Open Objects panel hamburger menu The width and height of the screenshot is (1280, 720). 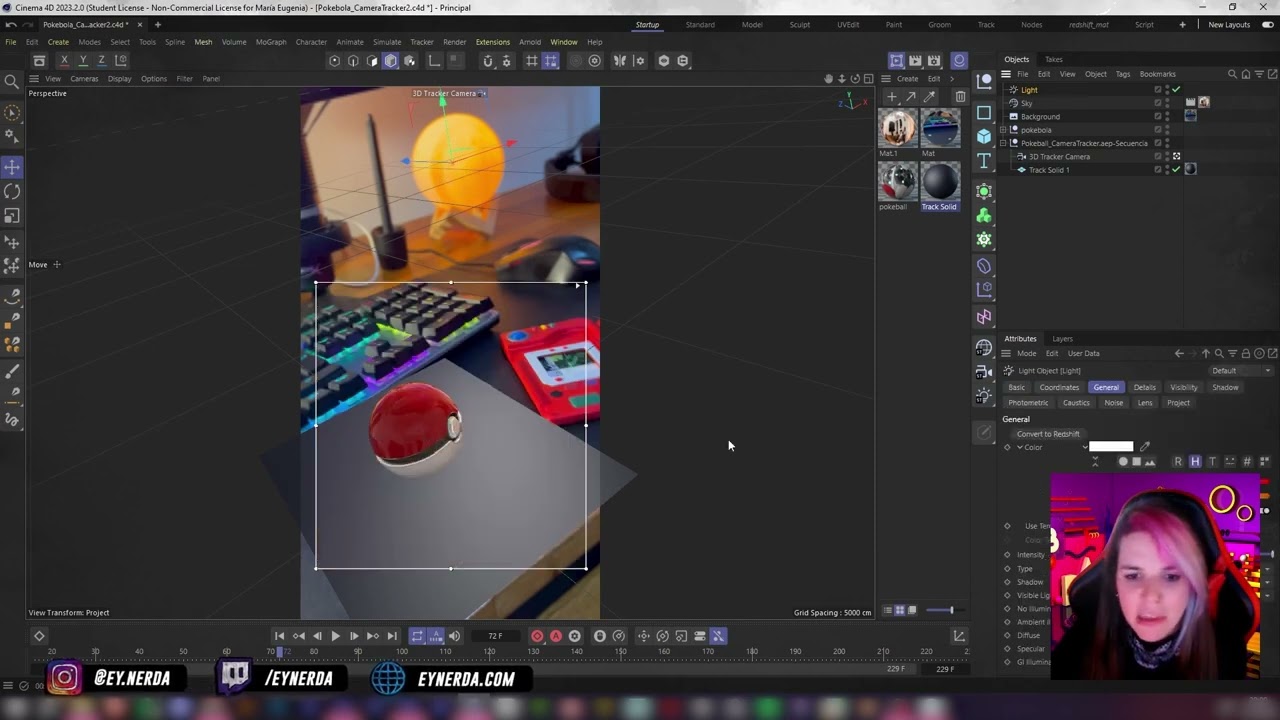click(x=1008, y=74)
